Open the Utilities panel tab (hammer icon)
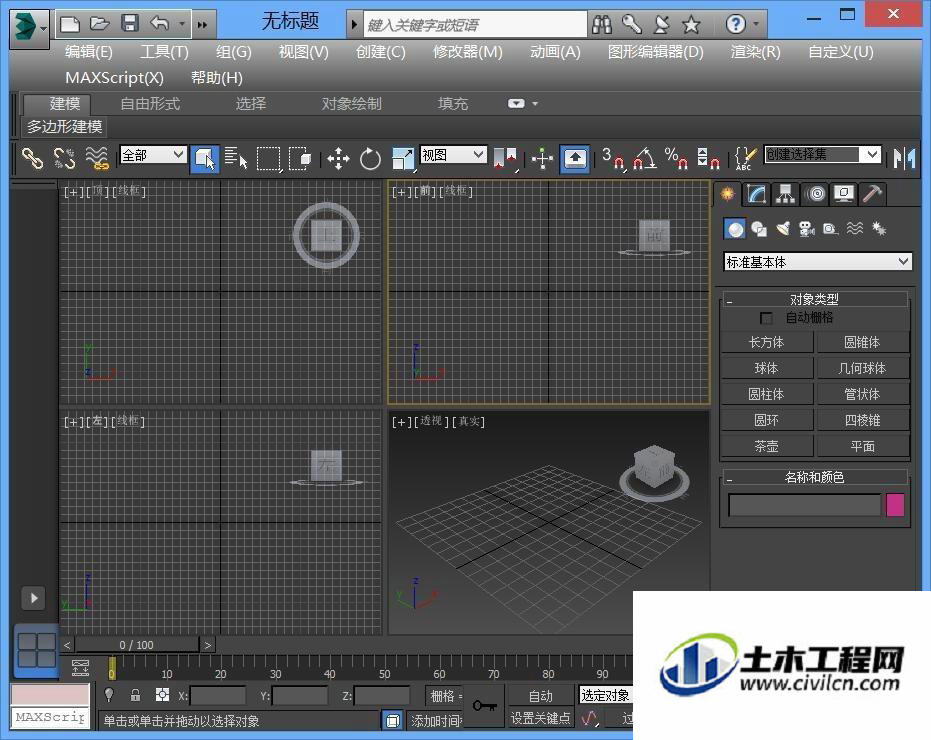 coord(872,194)
